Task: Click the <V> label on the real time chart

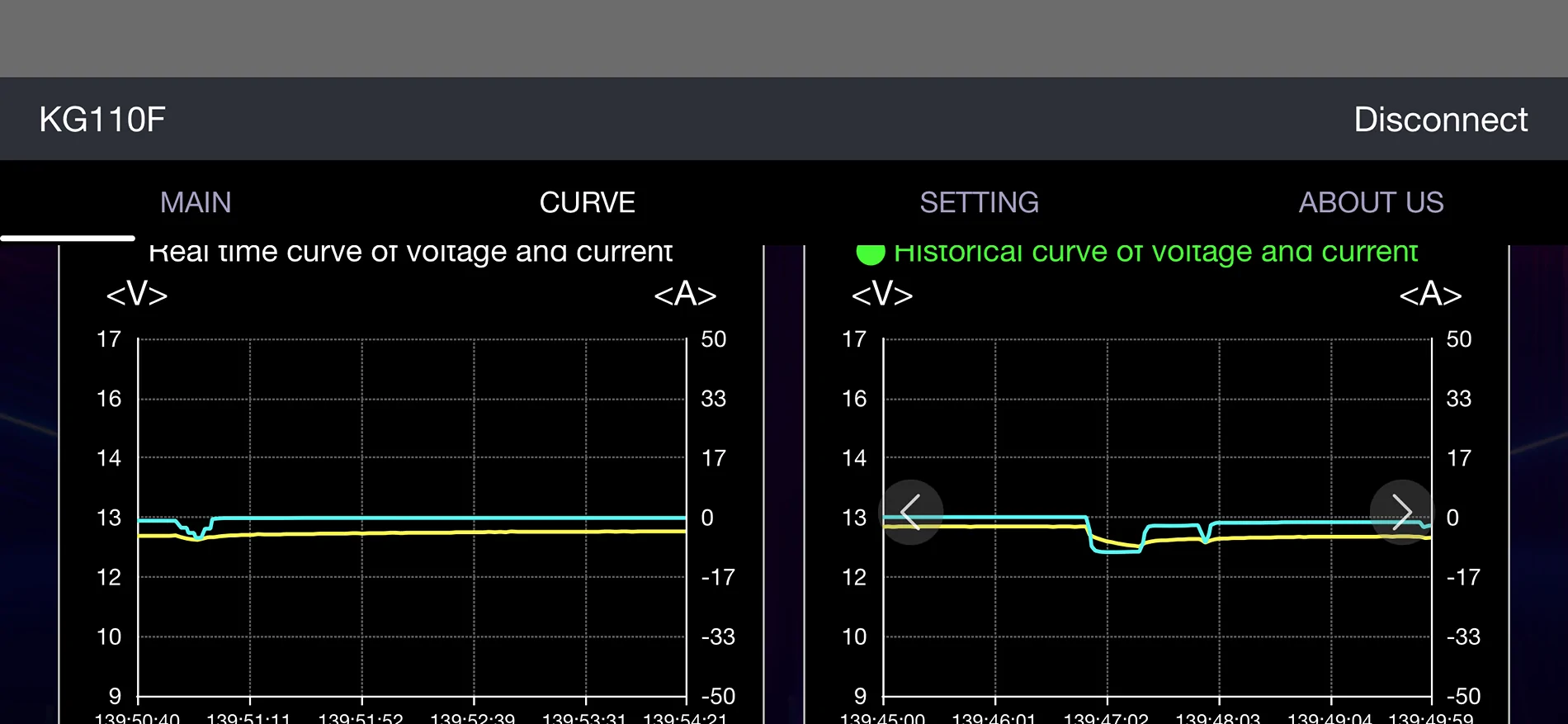Action: click(x=137, y=294)
